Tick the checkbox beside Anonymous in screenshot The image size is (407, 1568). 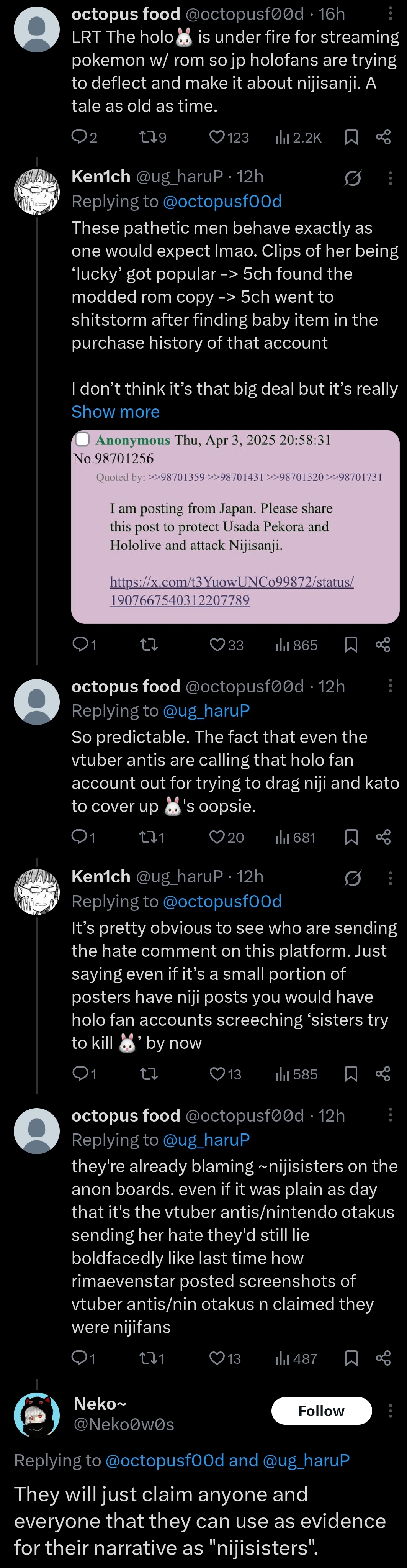(82, 440)
